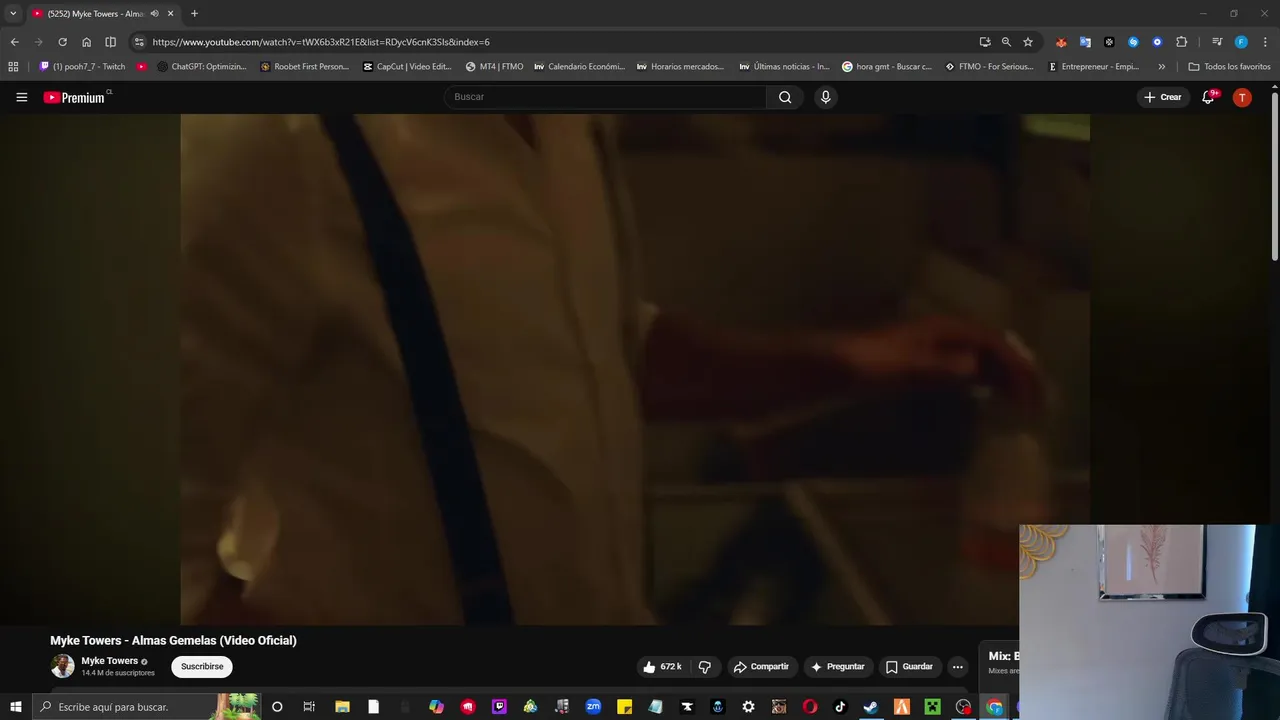Save video with Guardar button
Viewport: 1280px width, 720px height.
[909, 667]
